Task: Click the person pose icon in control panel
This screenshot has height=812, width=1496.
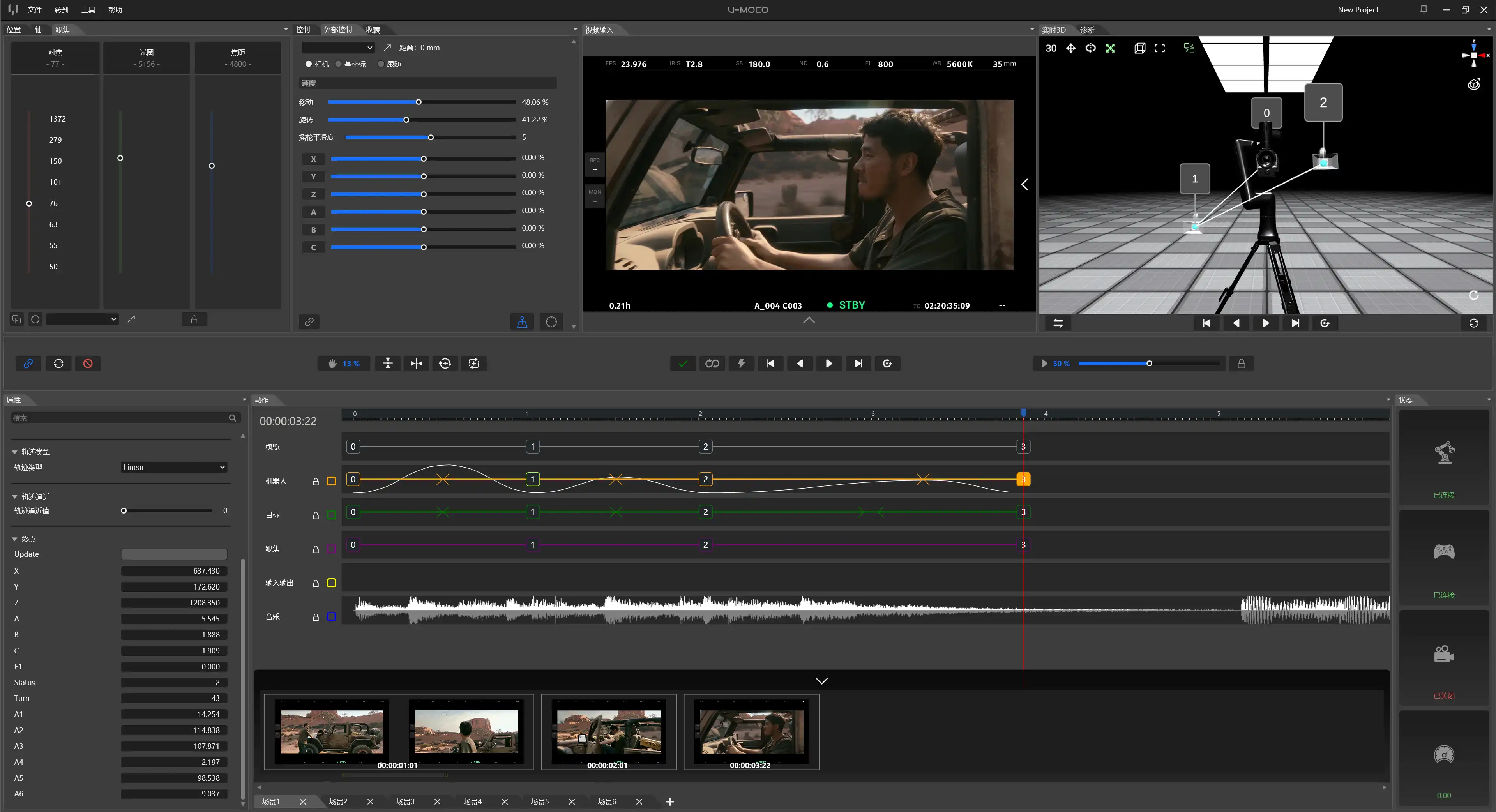Action: pyautogui.click(x=522, y=322)
